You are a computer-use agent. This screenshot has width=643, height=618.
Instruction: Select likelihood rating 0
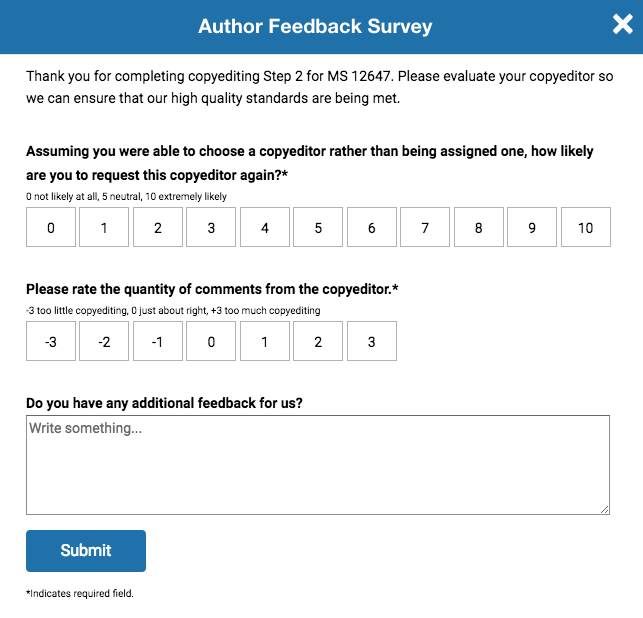pyautogui.click(x=51, y=227)
